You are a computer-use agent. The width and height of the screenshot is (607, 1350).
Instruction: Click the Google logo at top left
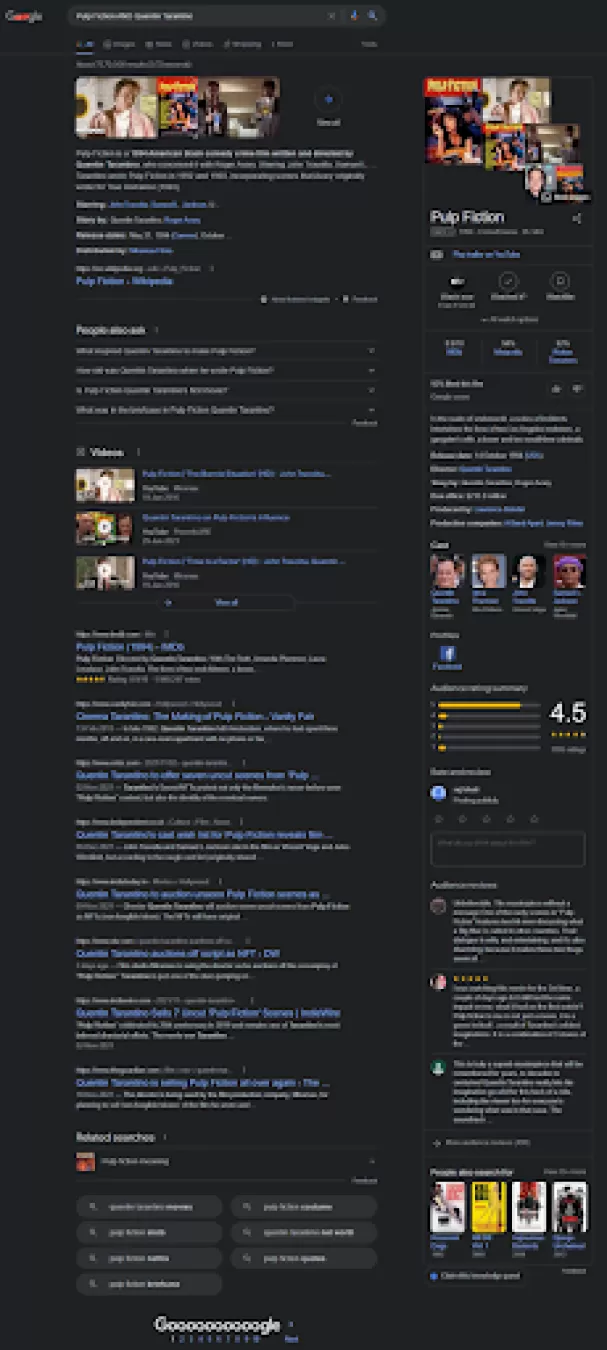tap(24, 16)
